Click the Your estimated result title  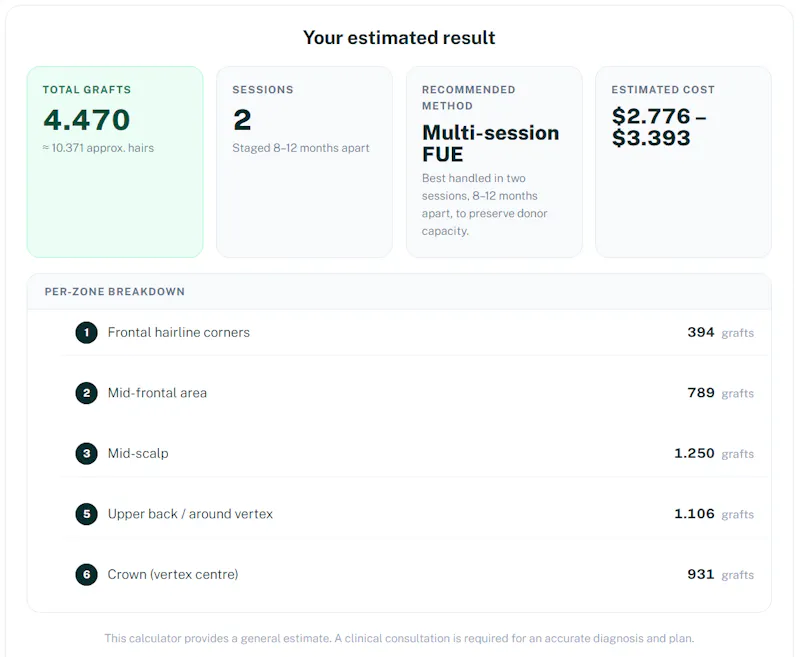pos(399,38)
